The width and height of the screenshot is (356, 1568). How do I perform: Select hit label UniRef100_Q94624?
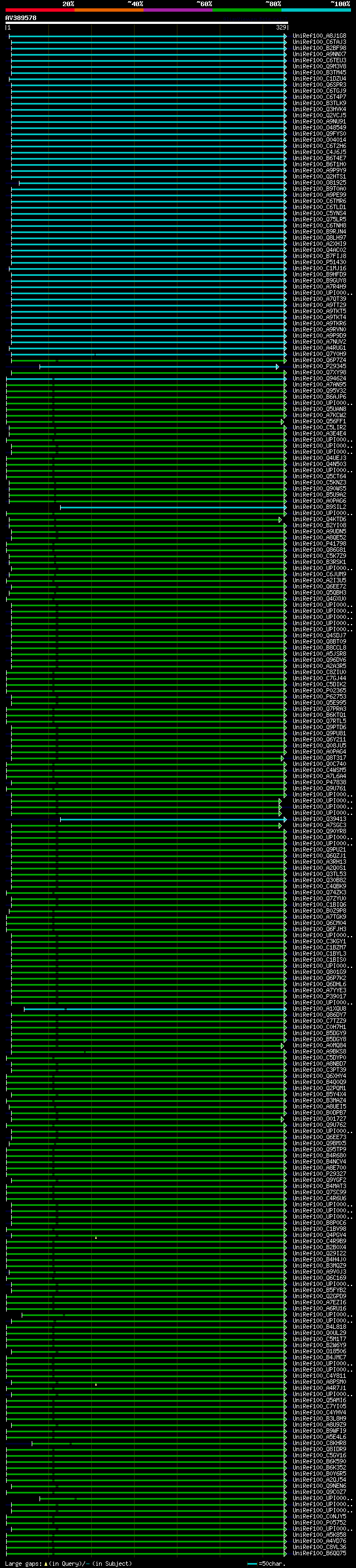point(319,379)
